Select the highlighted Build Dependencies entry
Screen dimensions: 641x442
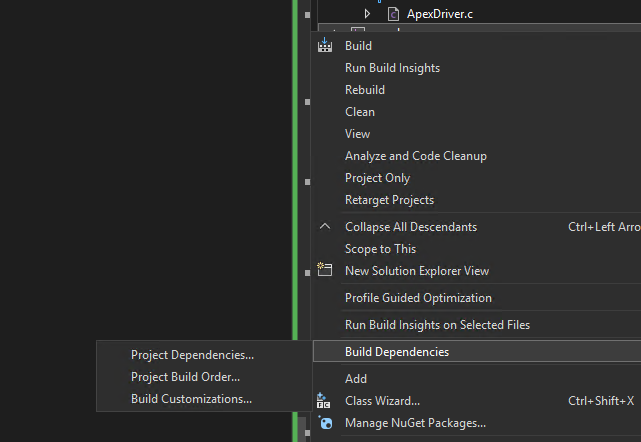(x=477, y=352)
